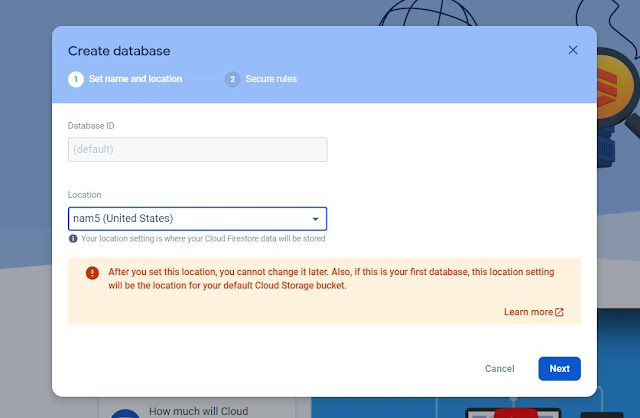This screenshot has height=418, width=640.
Task: Click the Create database title
Action: [x=119, y=51]
